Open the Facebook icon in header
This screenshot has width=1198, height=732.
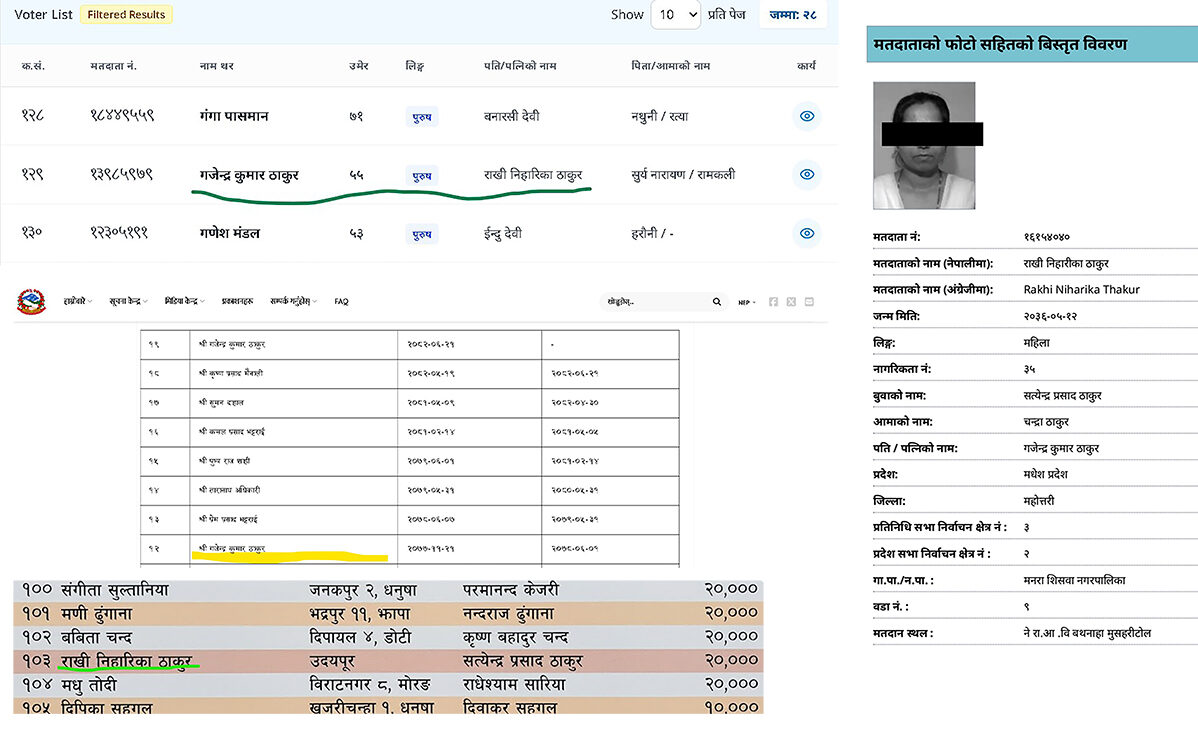click(773, 301)
